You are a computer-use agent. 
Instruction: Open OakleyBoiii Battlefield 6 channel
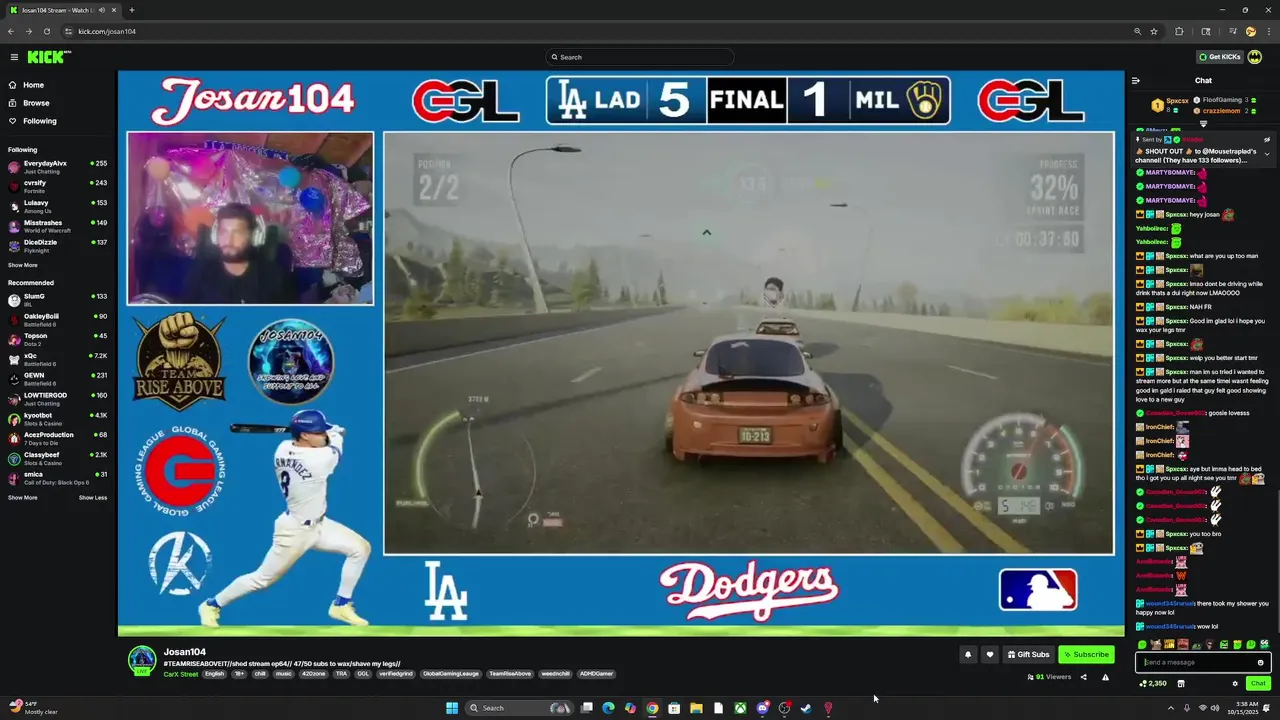click(x=58, y=319)
